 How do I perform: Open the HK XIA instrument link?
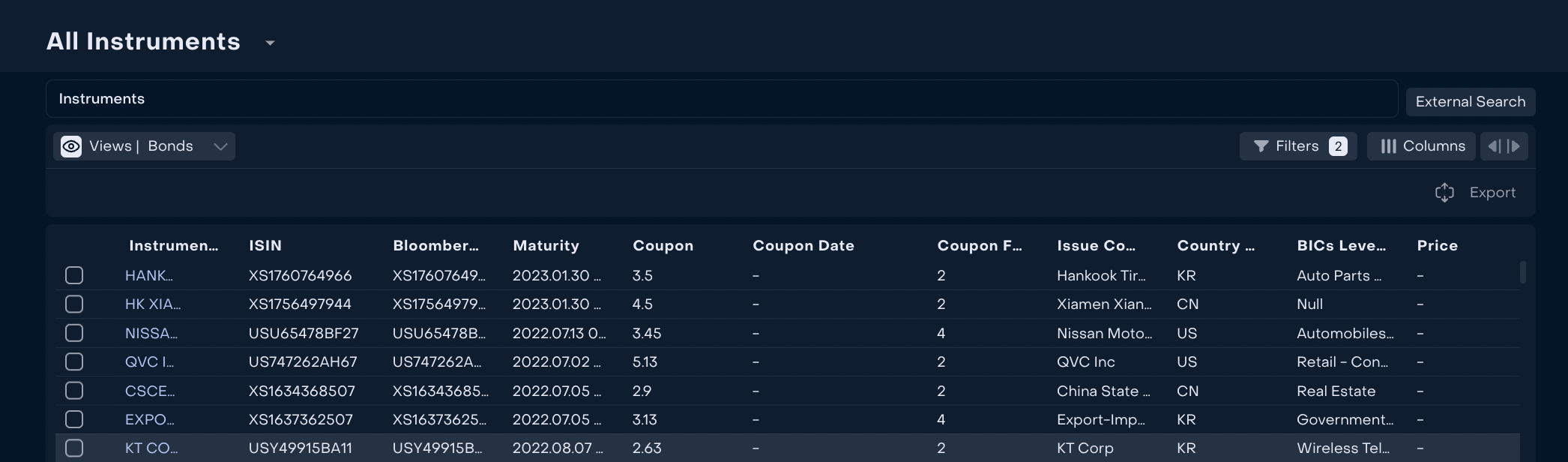[153, 304]
